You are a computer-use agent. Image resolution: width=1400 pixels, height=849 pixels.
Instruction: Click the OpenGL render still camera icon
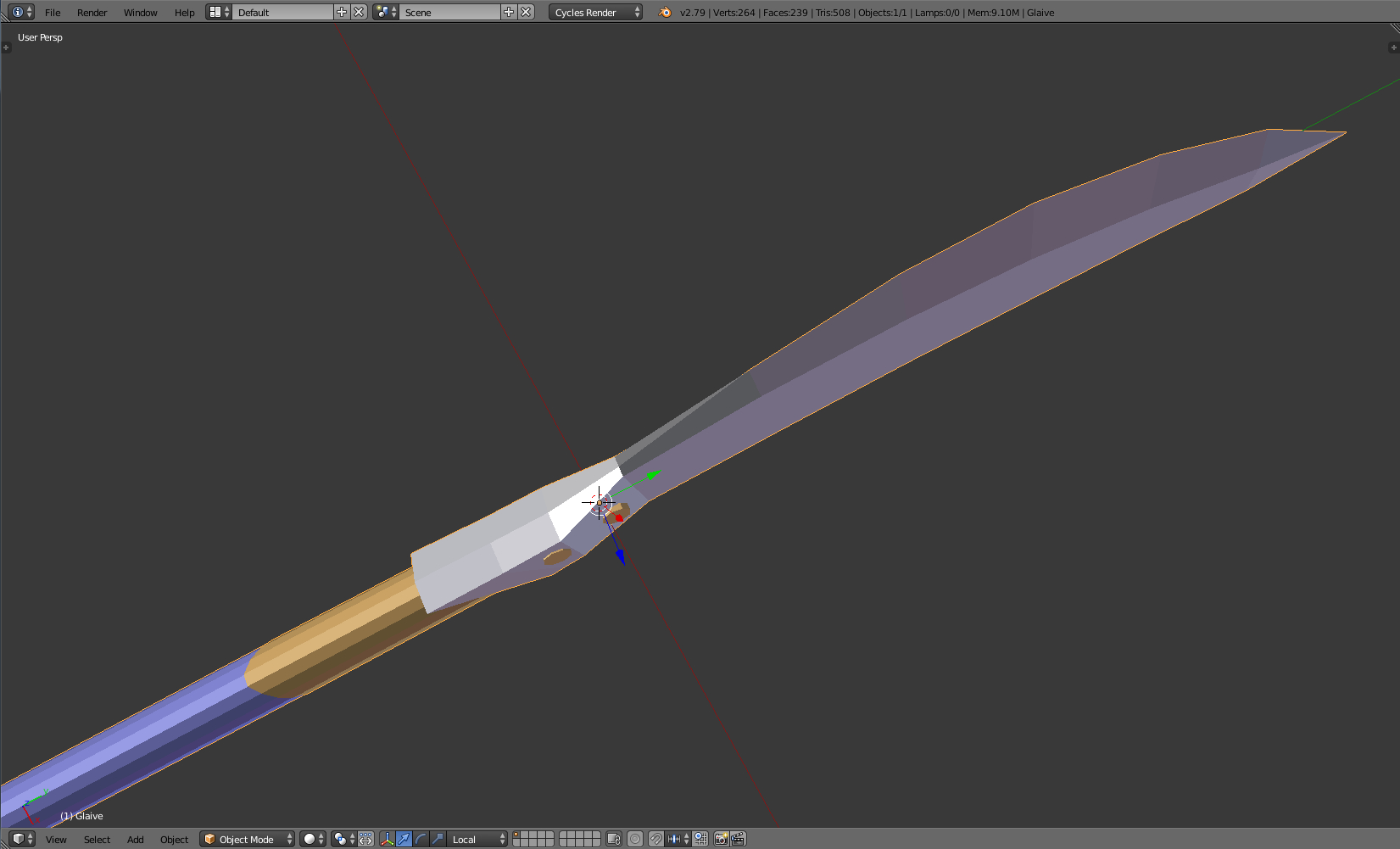(720, 839)
